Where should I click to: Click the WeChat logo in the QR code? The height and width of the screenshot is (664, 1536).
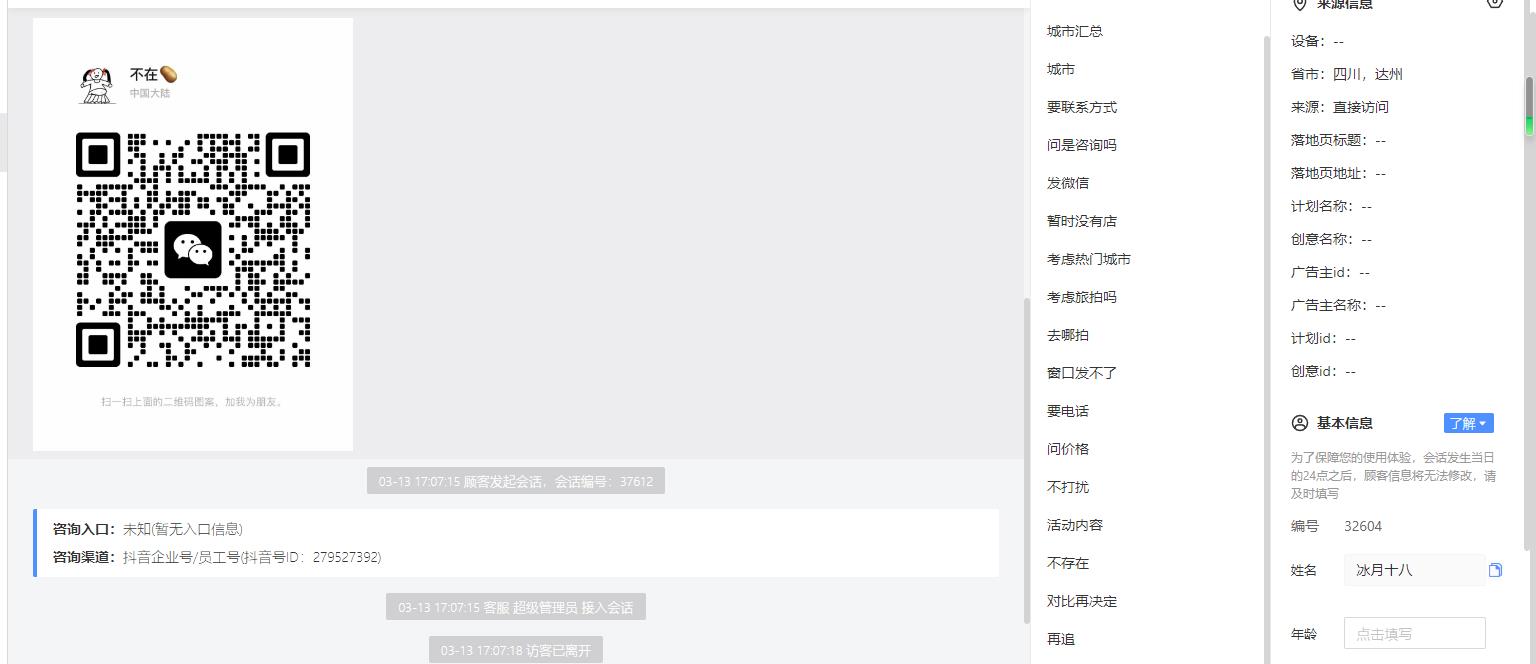[193, 249]
